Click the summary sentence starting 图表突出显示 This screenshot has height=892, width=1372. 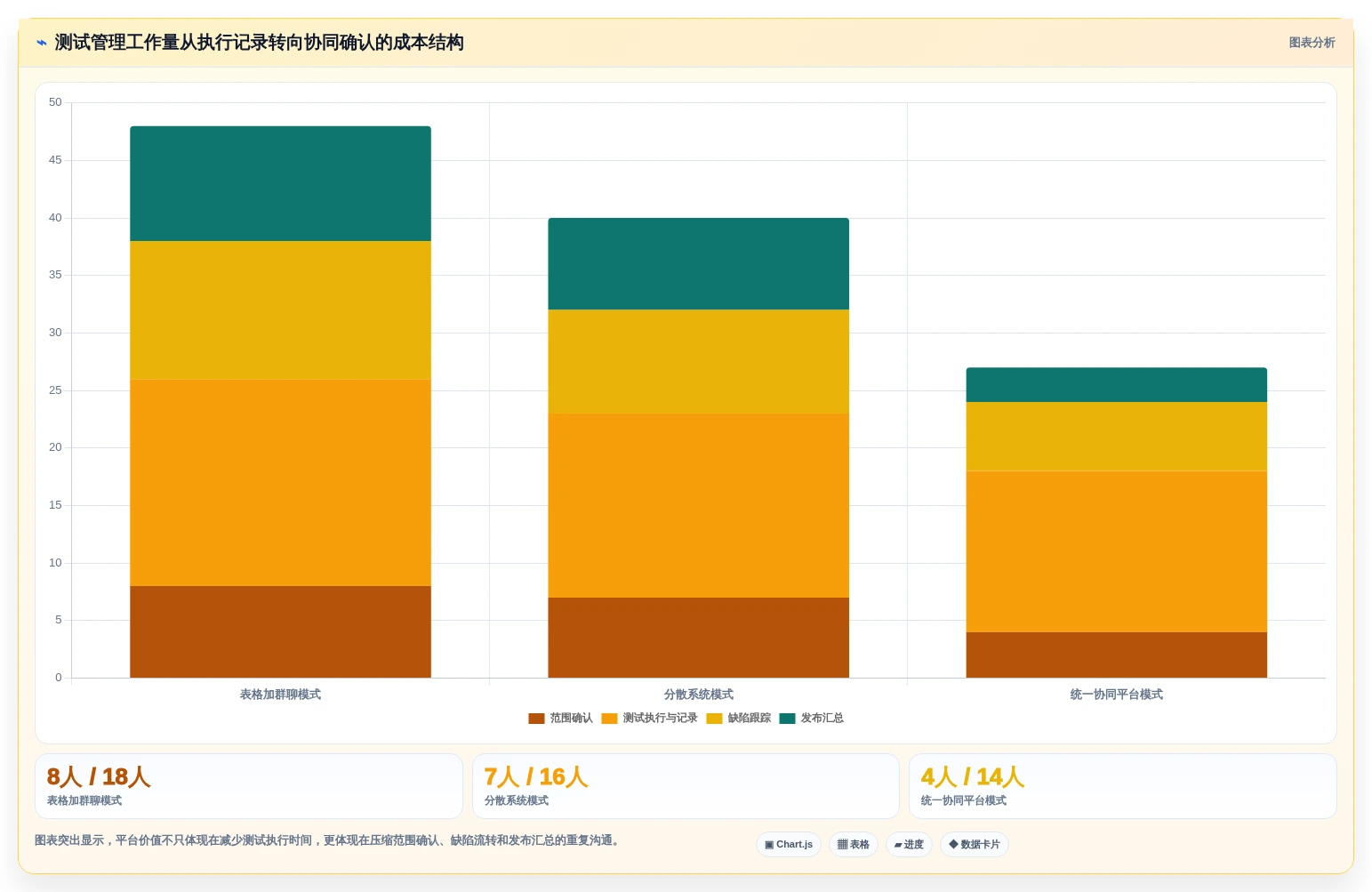coord(328,840)
